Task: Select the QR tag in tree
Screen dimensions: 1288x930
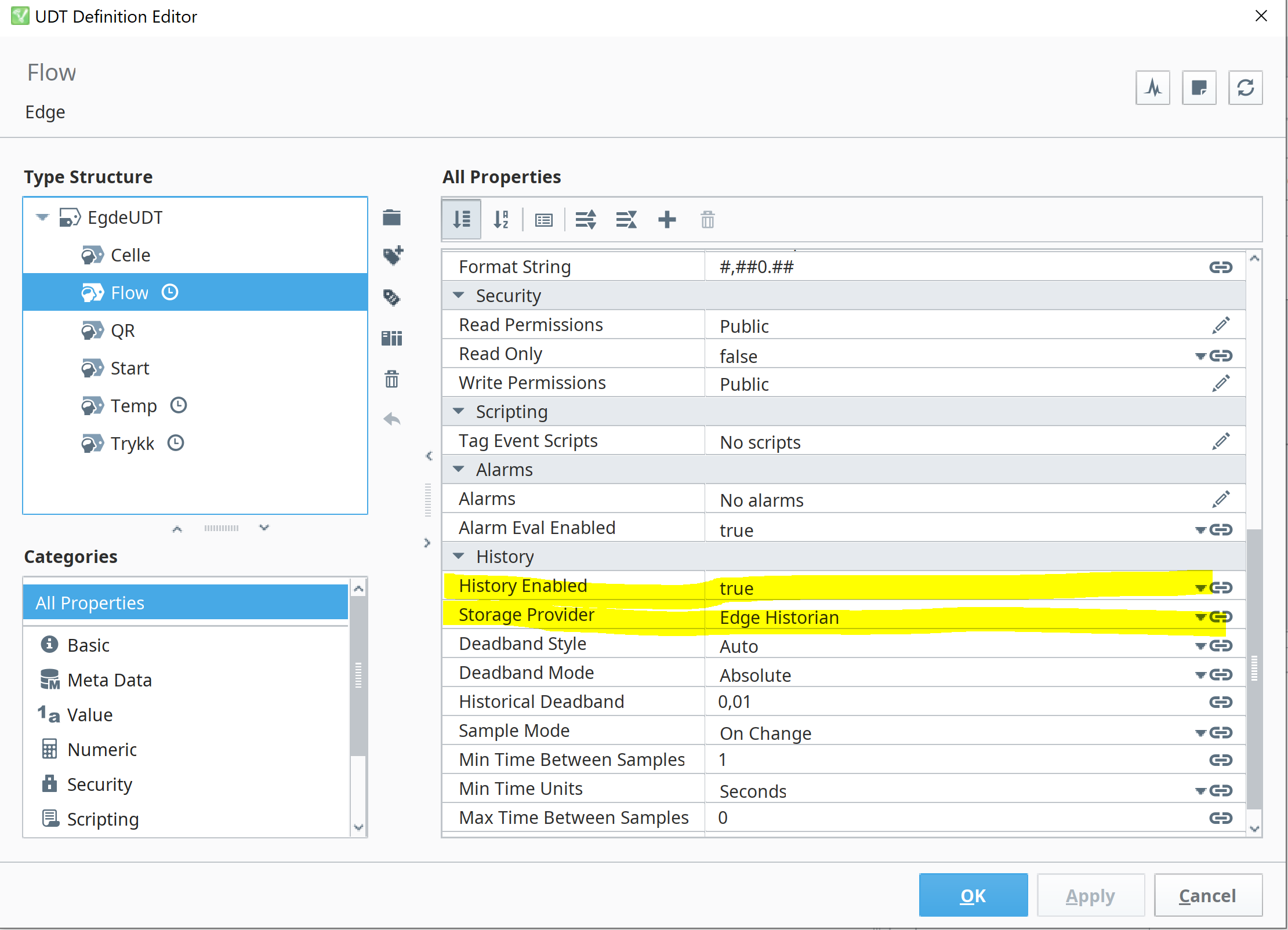Action: (195, 330)
